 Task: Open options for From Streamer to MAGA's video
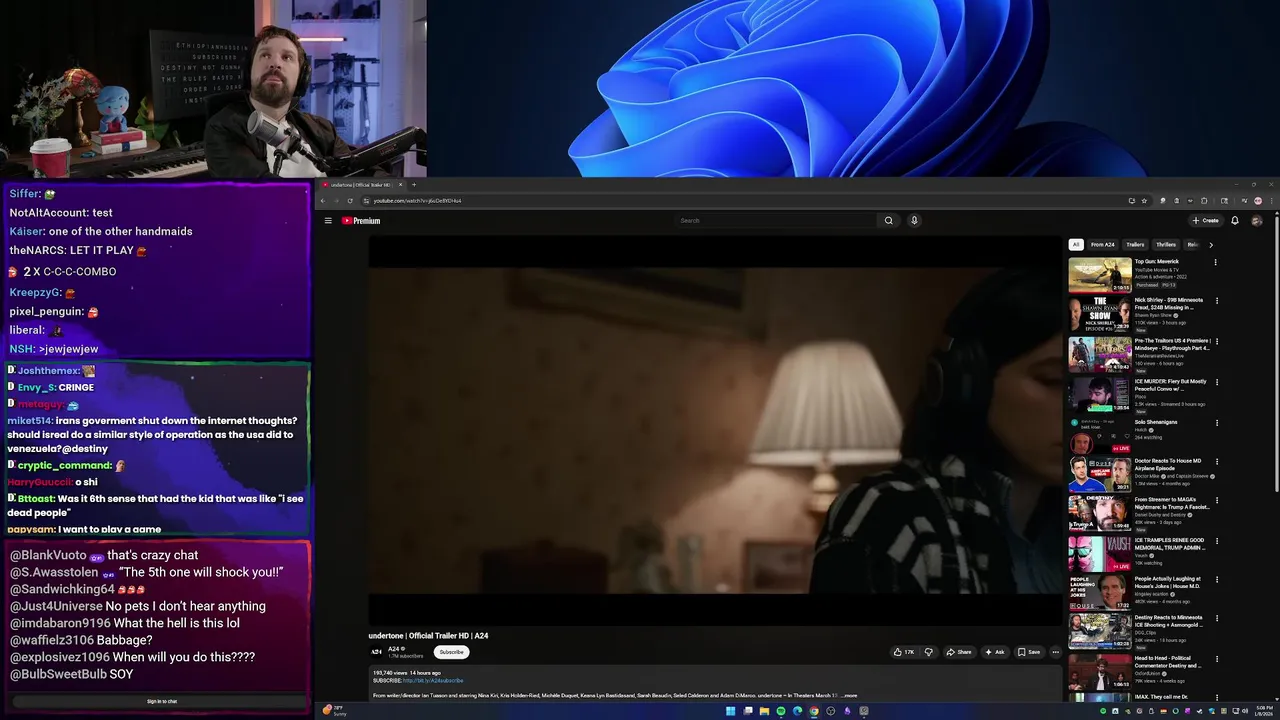click(1217, 500)
